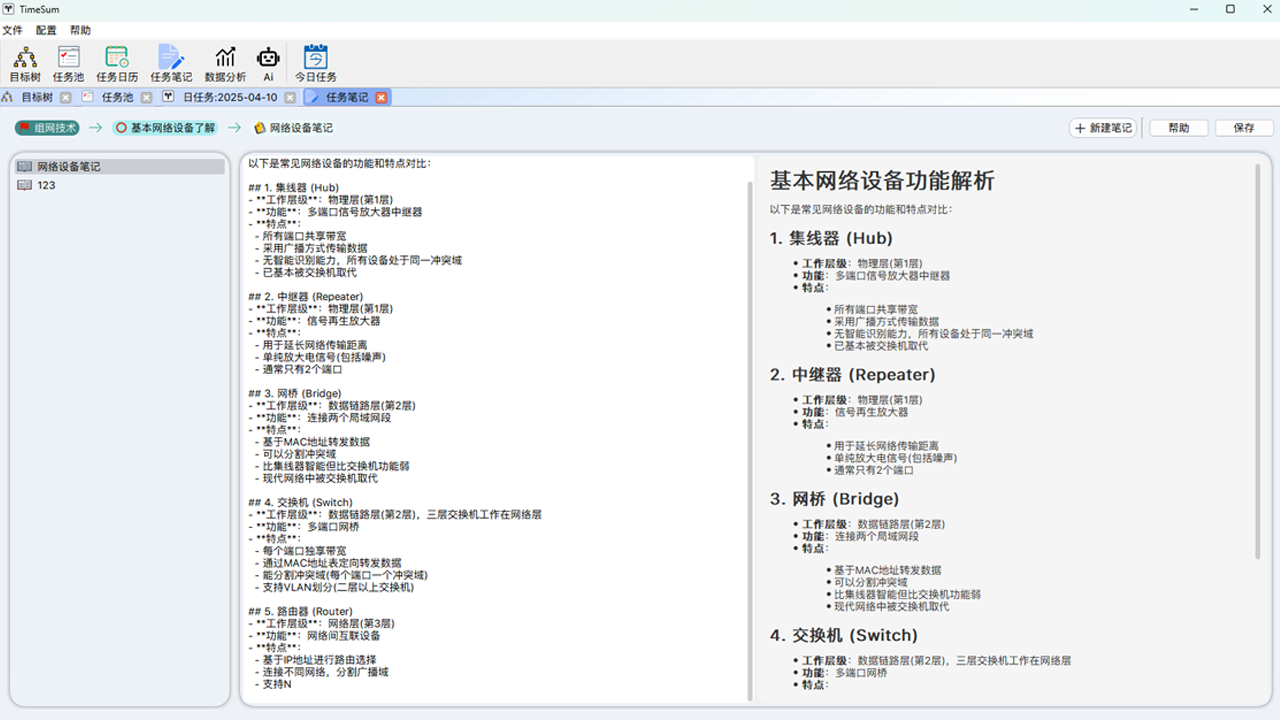1280x720 pixels.
Task: Open the 文件 menu
Action: click(x=14, y=29)
